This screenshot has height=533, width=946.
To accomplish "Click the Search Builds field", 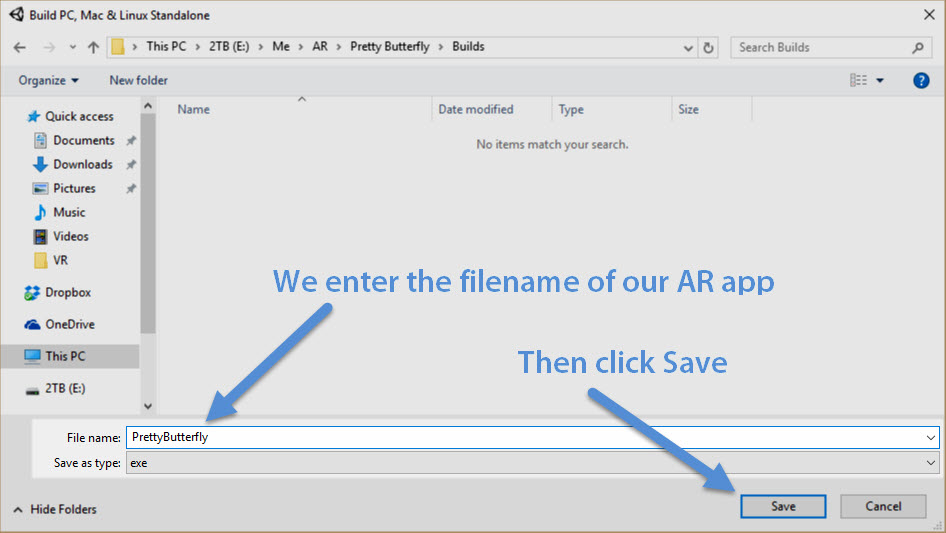I will [831, 47].
